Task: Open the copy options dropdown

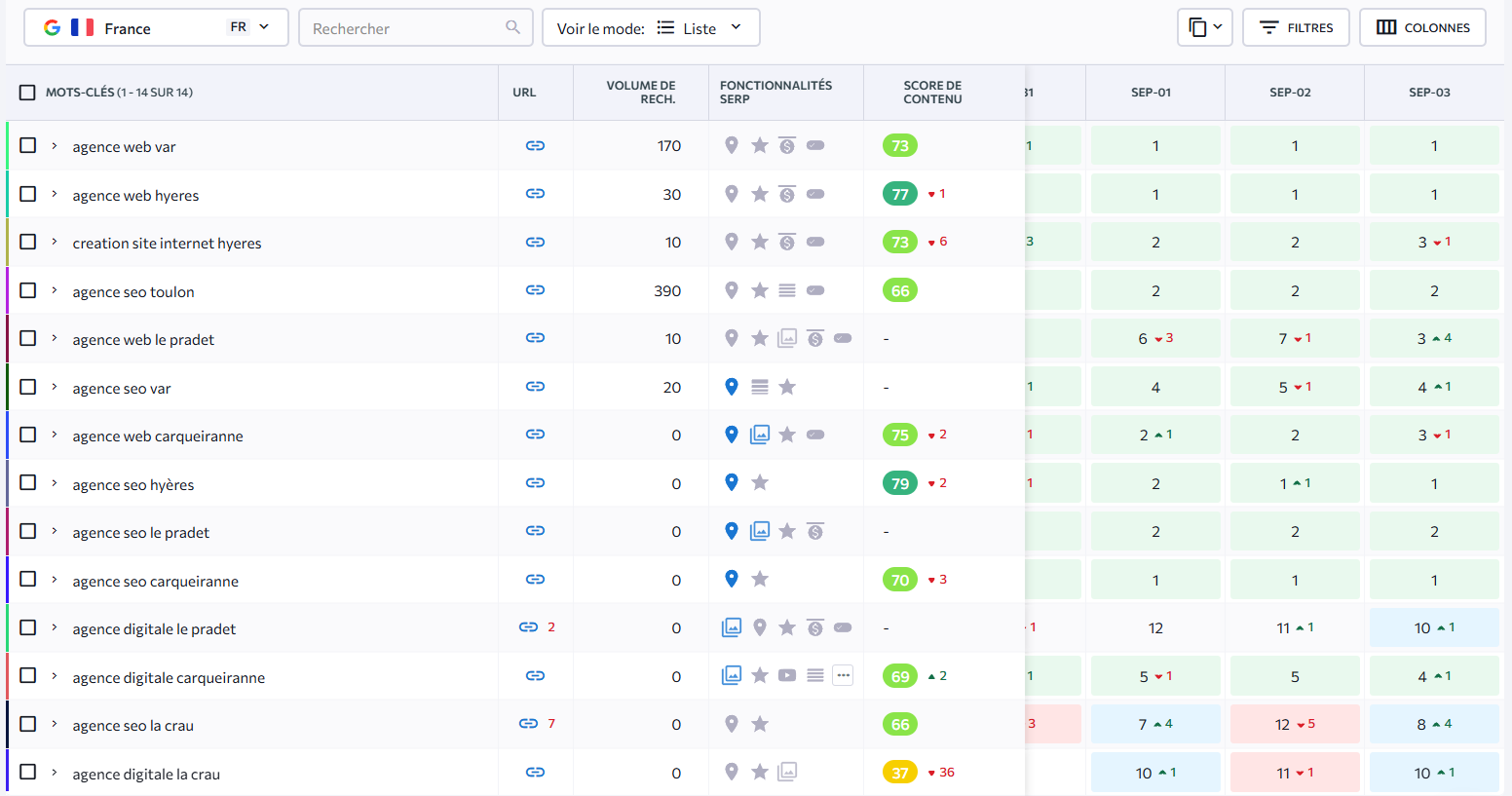Action: [x=1205, y=27]
